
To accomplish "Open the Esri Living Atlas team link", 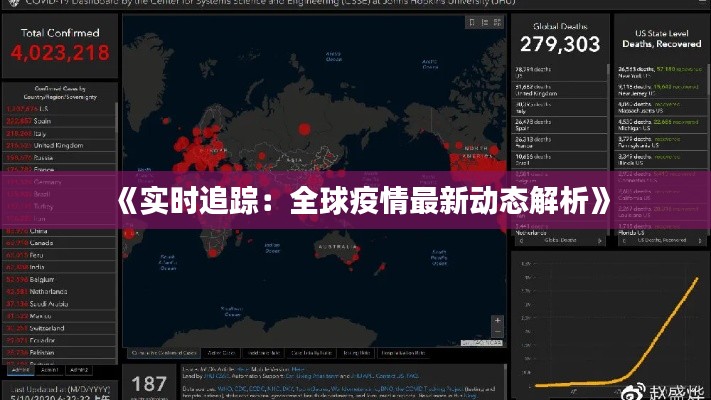I will (311, 376).
